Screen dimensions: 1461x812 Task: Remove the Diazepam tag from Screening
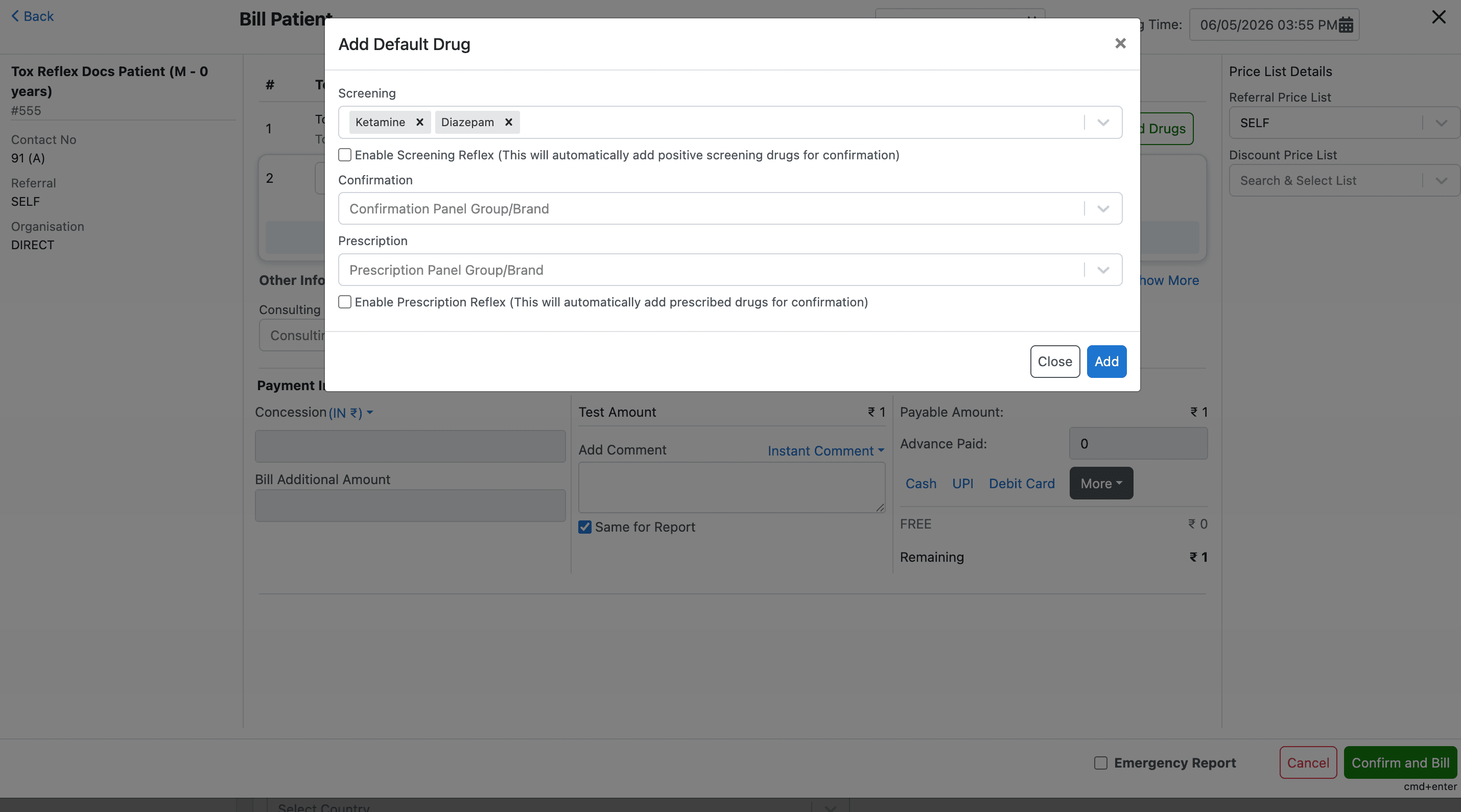pos(509,123)
